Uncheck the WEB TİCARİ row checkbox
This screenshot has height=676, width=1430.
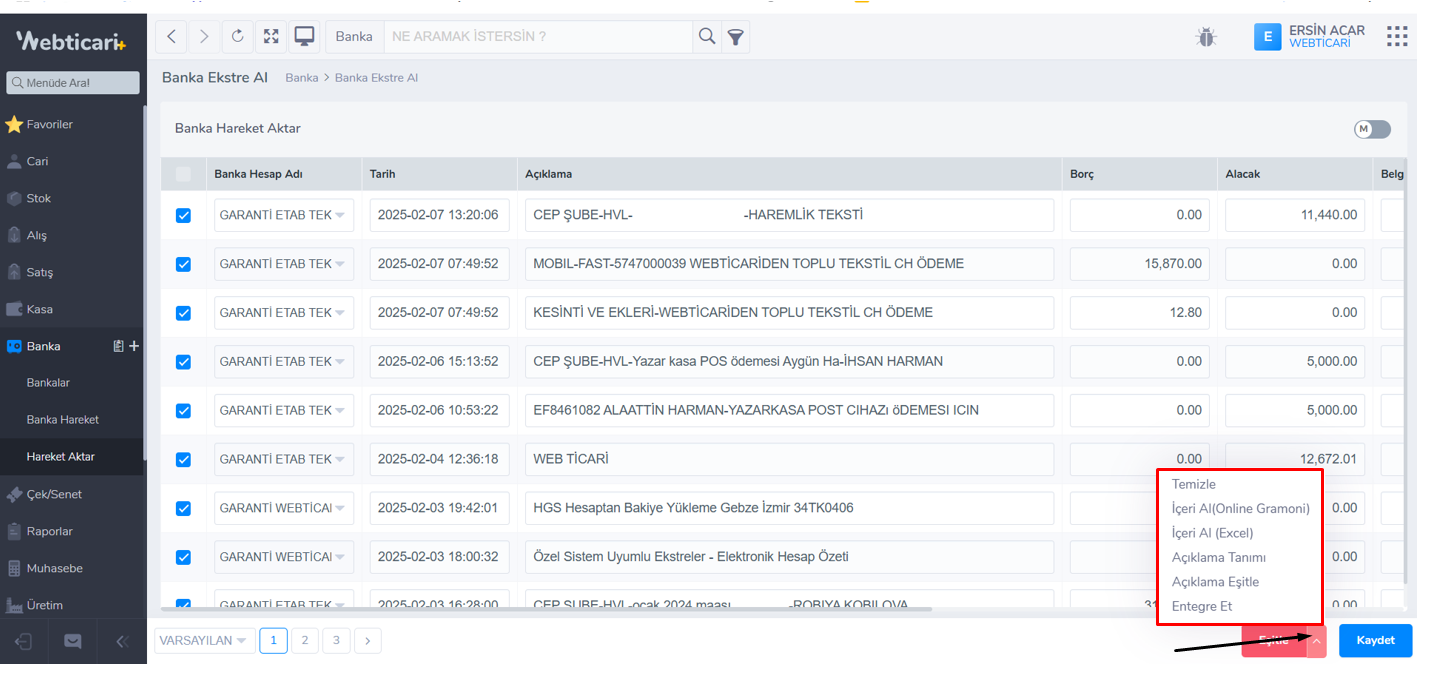tap(183, 460)
